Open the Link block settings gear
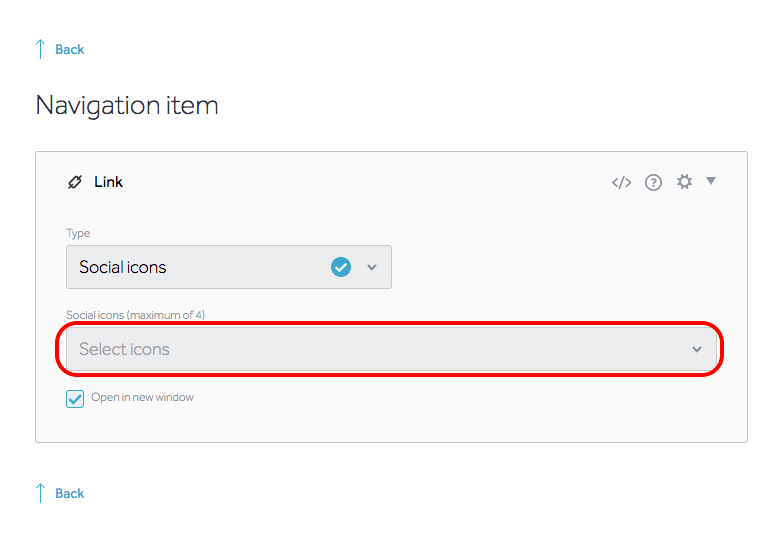This screenshot has height=535, width=783. click(x=684, y=182)
